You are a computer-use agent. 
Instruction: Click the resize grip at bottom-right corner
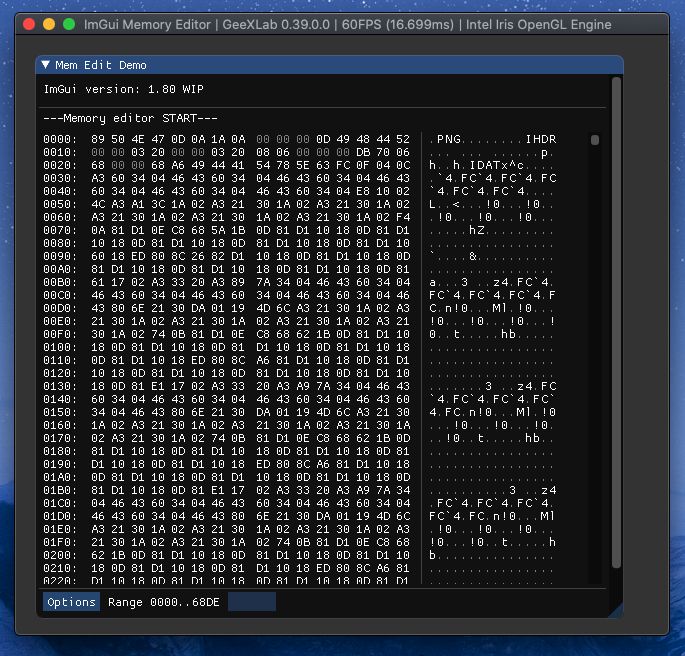point(616,611)
